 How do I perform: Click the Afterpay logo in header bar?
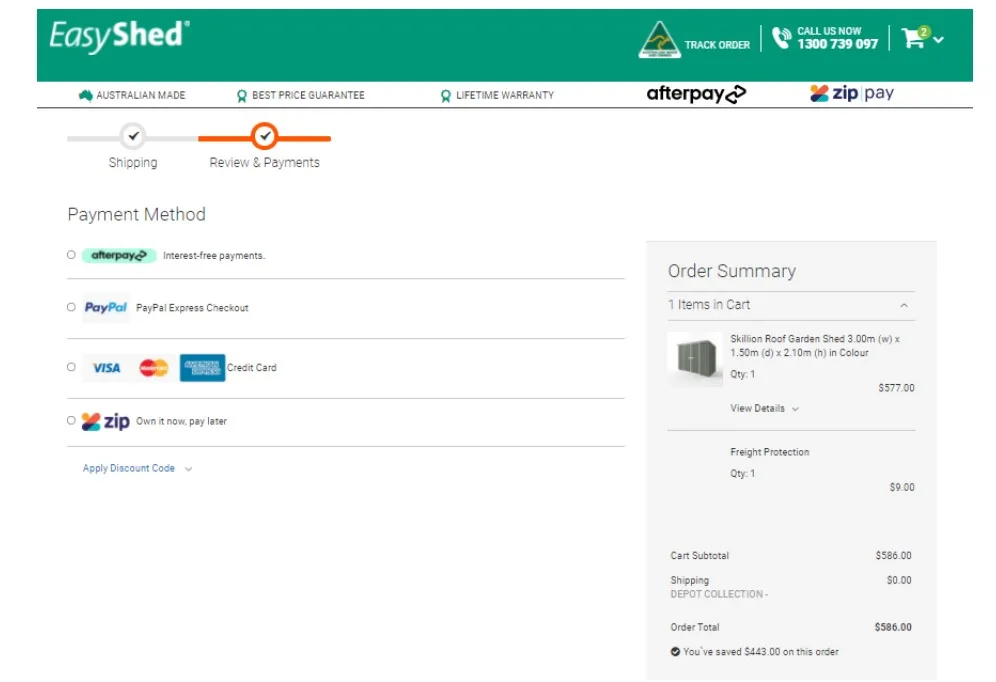[696, 94]
